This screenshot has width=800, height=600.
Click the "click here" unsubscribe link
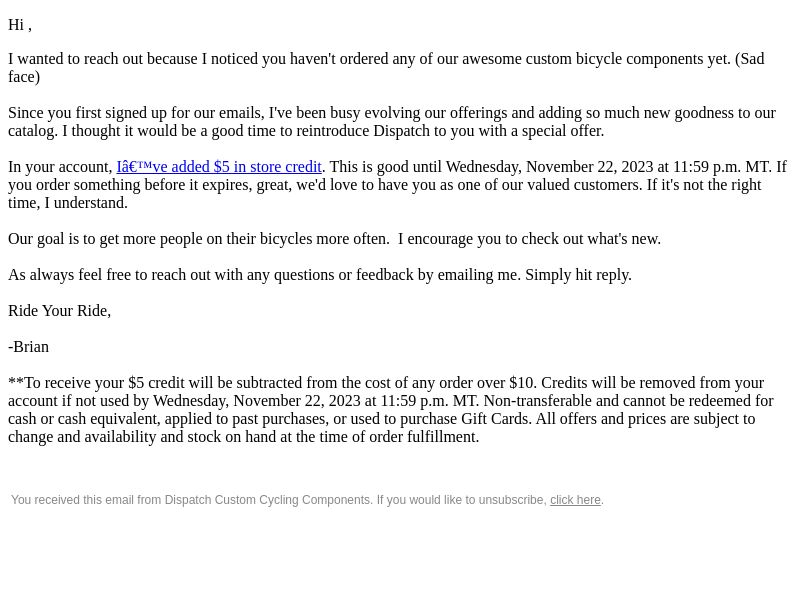(575, 500)
